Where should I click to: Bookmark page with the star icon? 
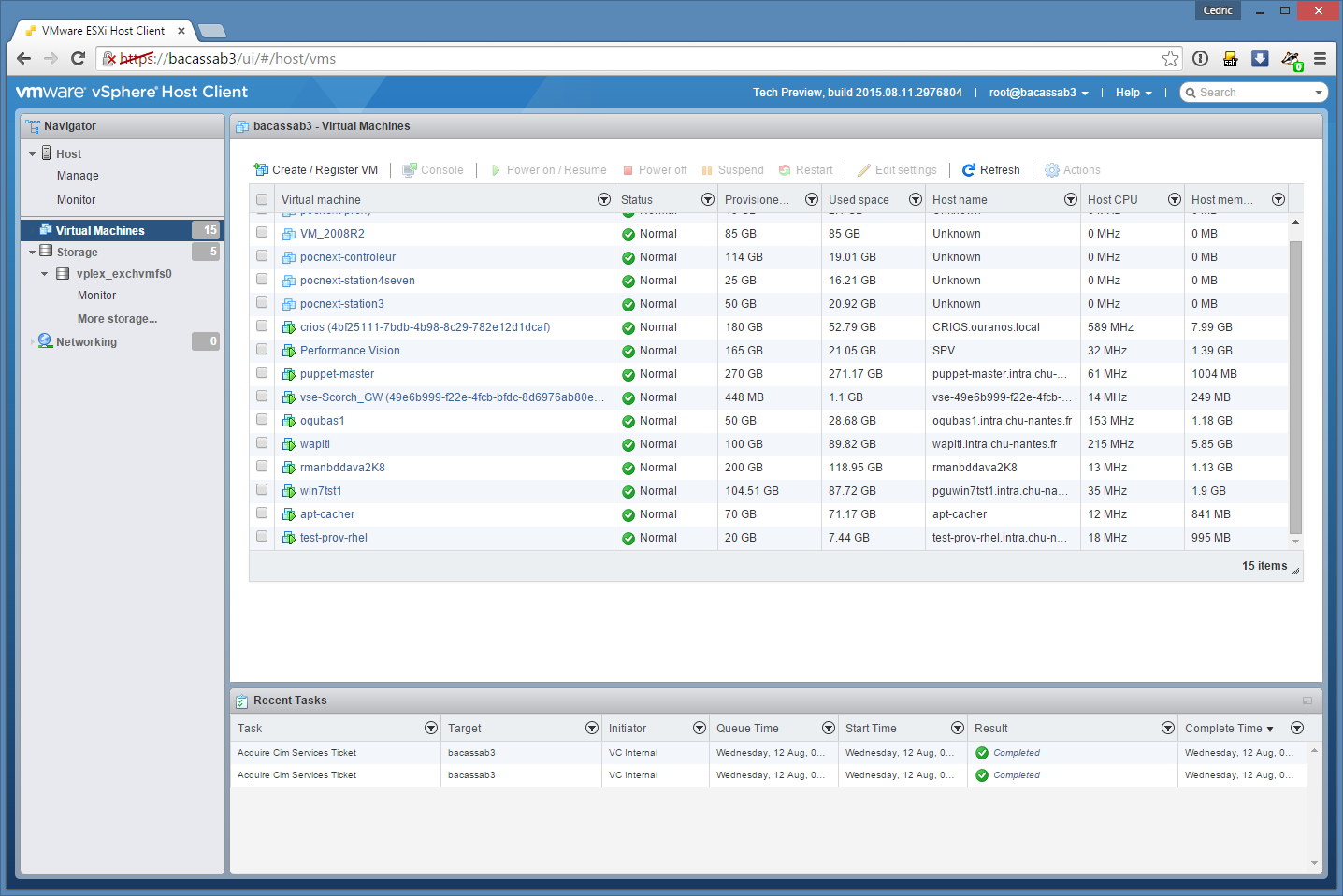[1170, 59]
